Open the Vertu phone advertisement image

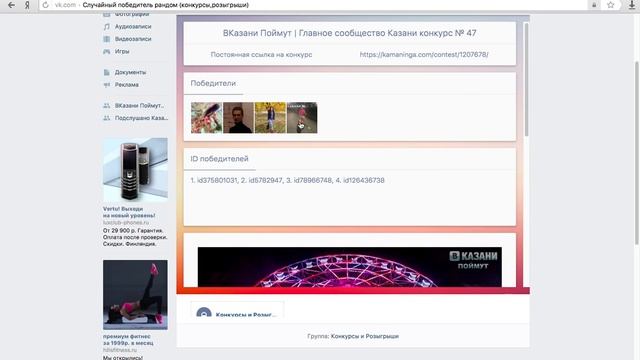135,170
